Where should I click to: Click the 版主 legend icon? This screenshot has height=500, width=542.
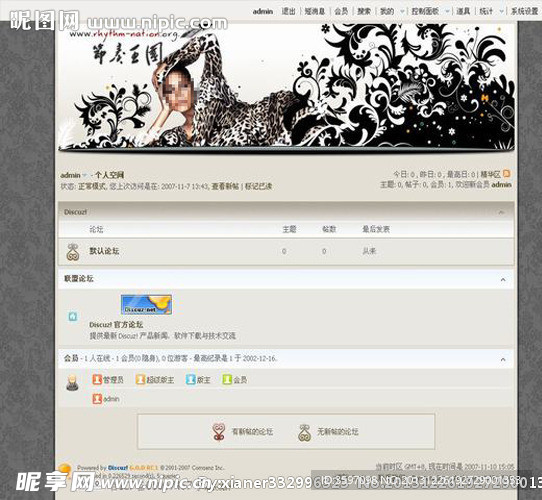[x=191, y=379]
